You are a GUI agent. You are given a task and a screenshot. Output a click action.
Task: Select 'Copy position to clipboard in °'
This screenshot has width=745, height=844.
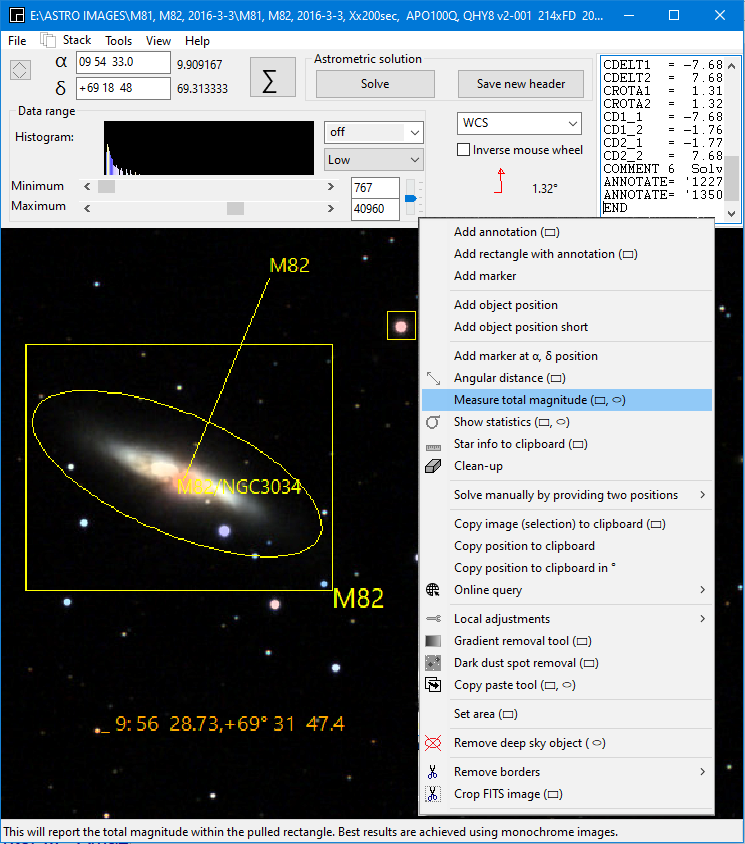(x=567, y=568)
